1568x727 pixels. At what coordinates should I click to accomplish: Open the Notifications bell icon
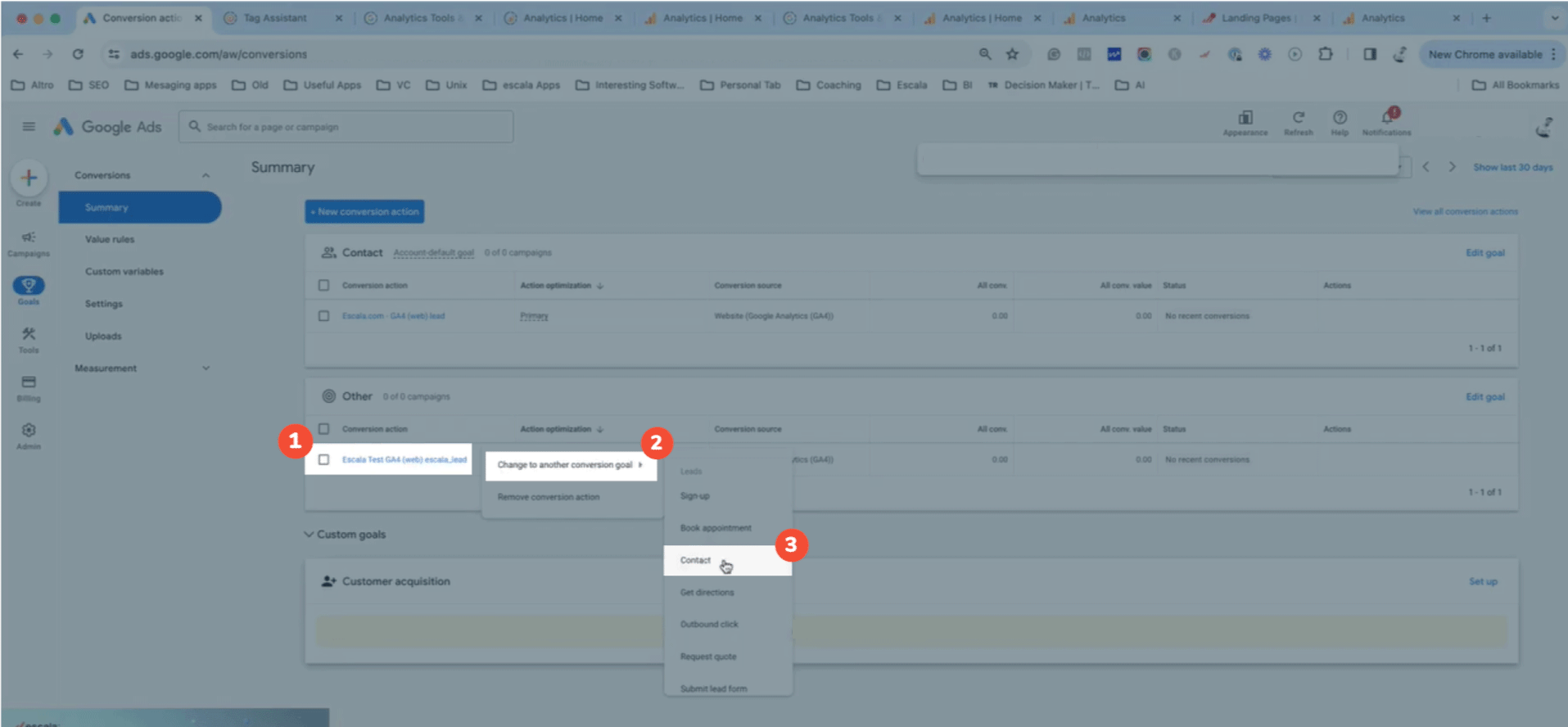1387,118
